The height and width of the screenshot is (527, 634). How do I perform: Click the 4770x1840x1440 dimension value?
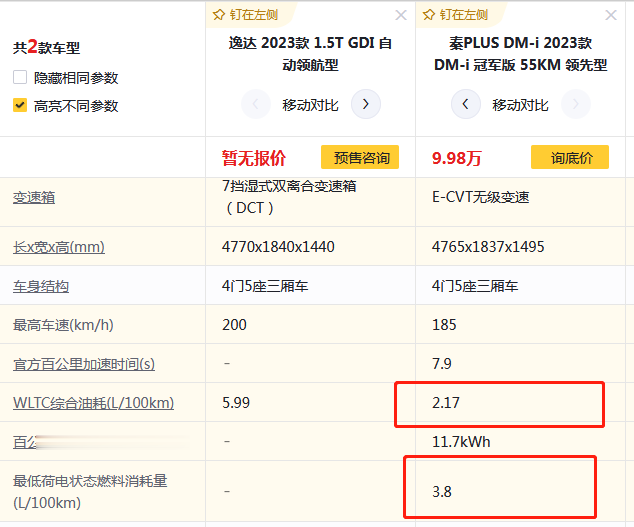click(278, 247)
